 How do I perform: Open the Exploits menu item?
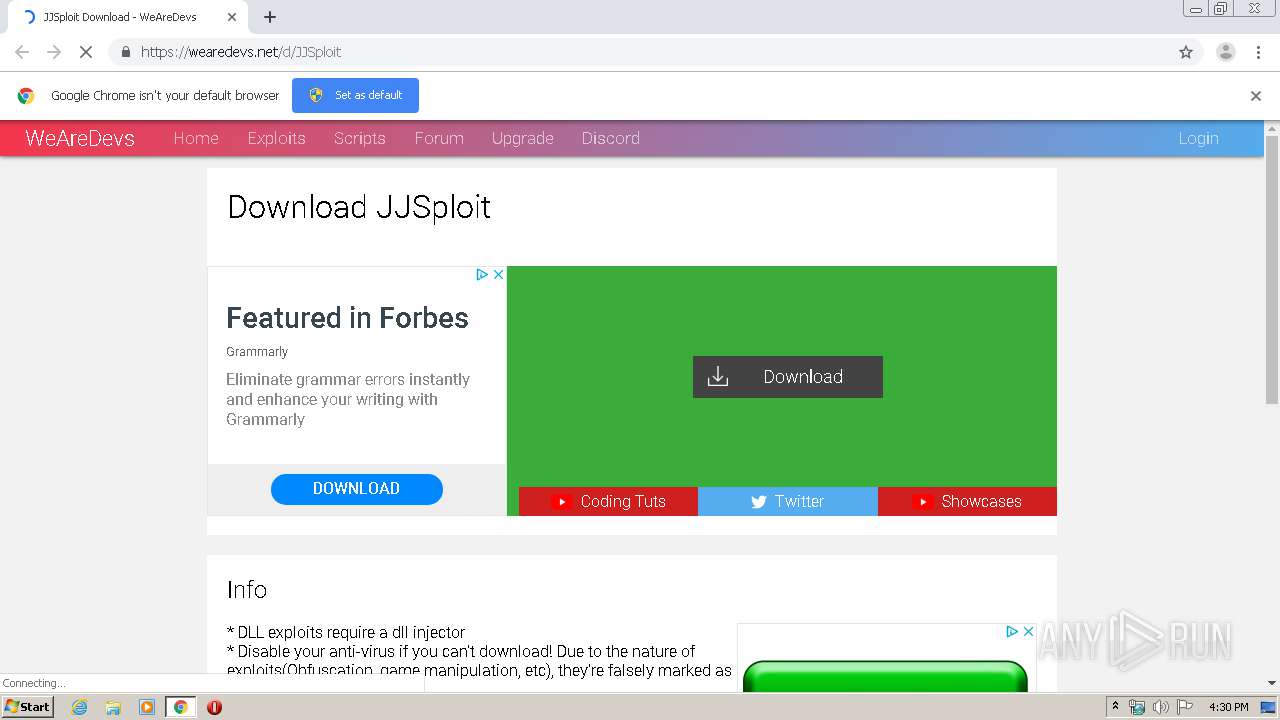[x=277, y=138]
